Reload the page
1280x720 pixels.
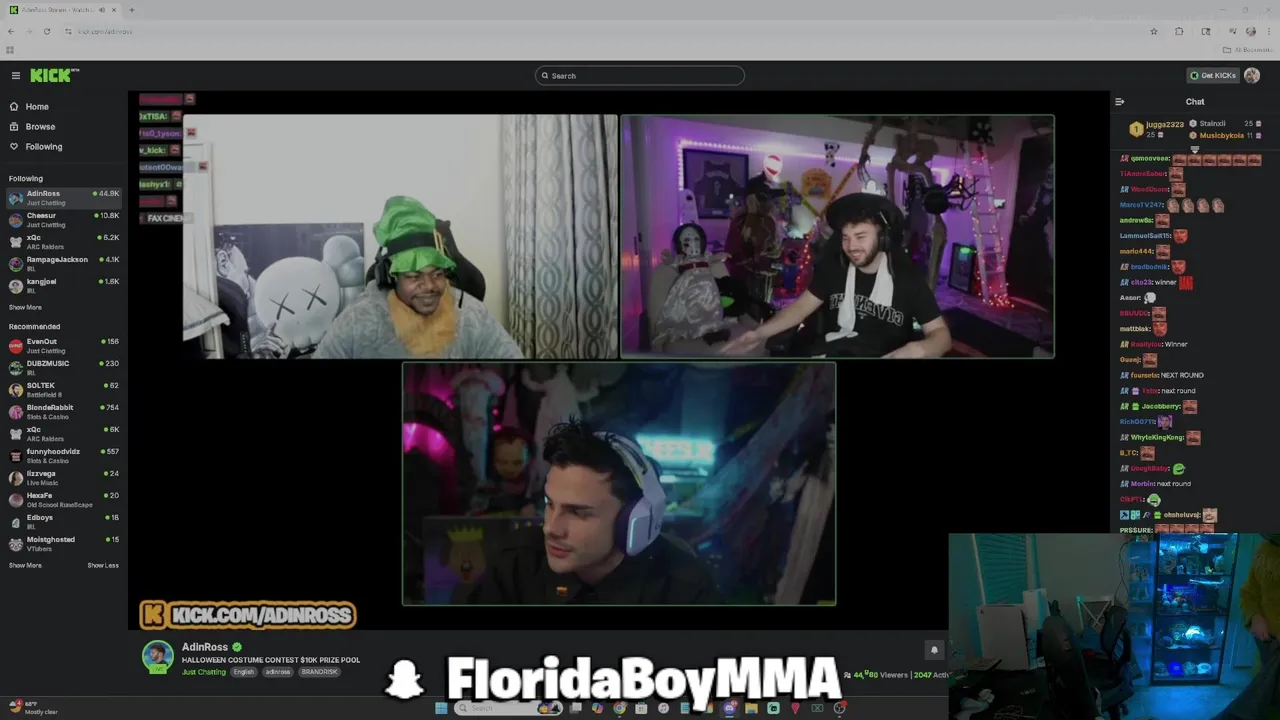[x=46, y=31]
